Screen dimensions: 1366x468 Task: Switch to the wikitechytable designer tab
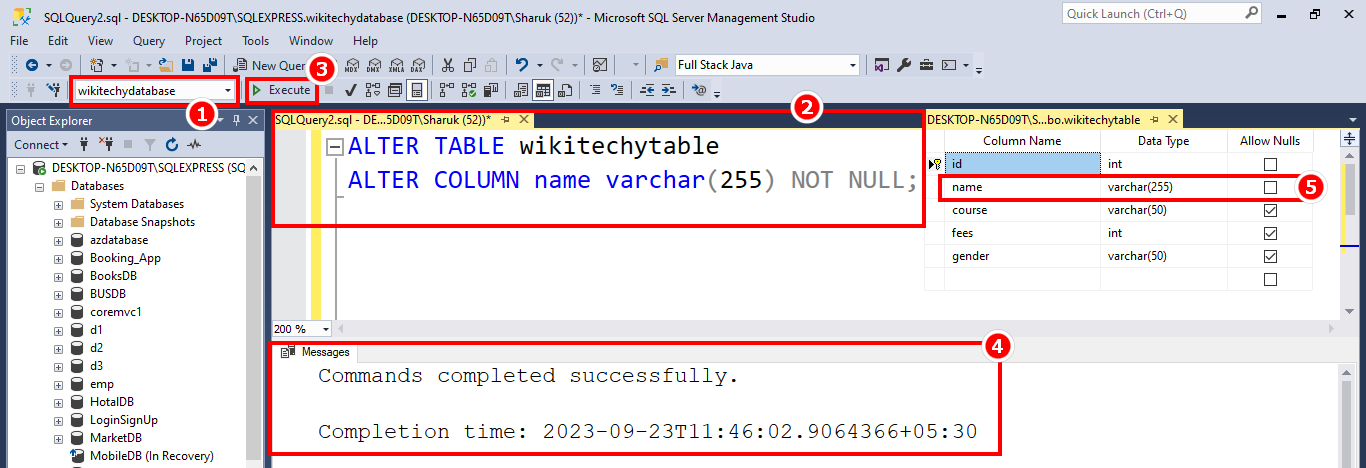(x=1033, y=119)
